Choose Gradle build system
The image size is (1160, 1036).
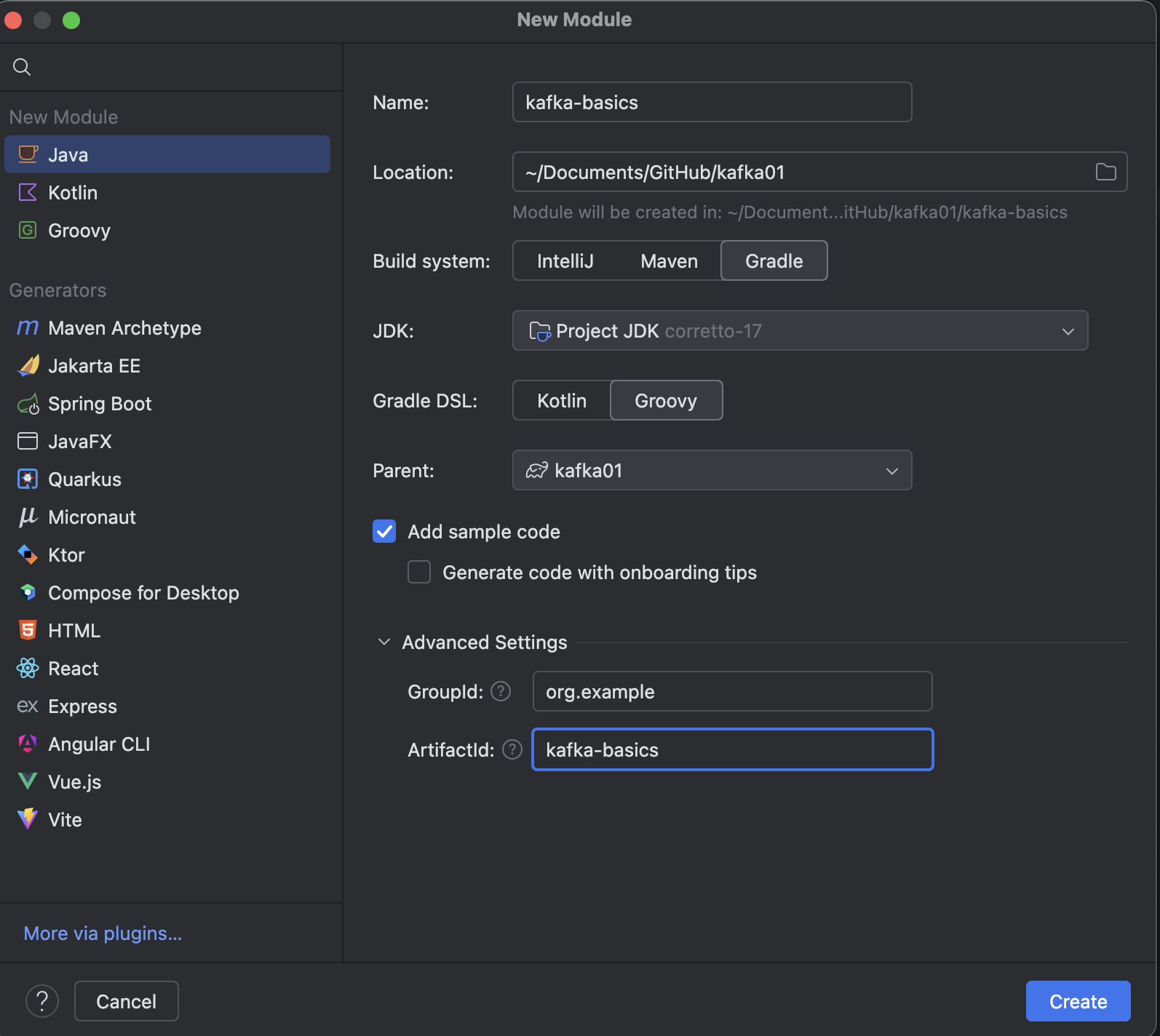[x=774, y=260]
